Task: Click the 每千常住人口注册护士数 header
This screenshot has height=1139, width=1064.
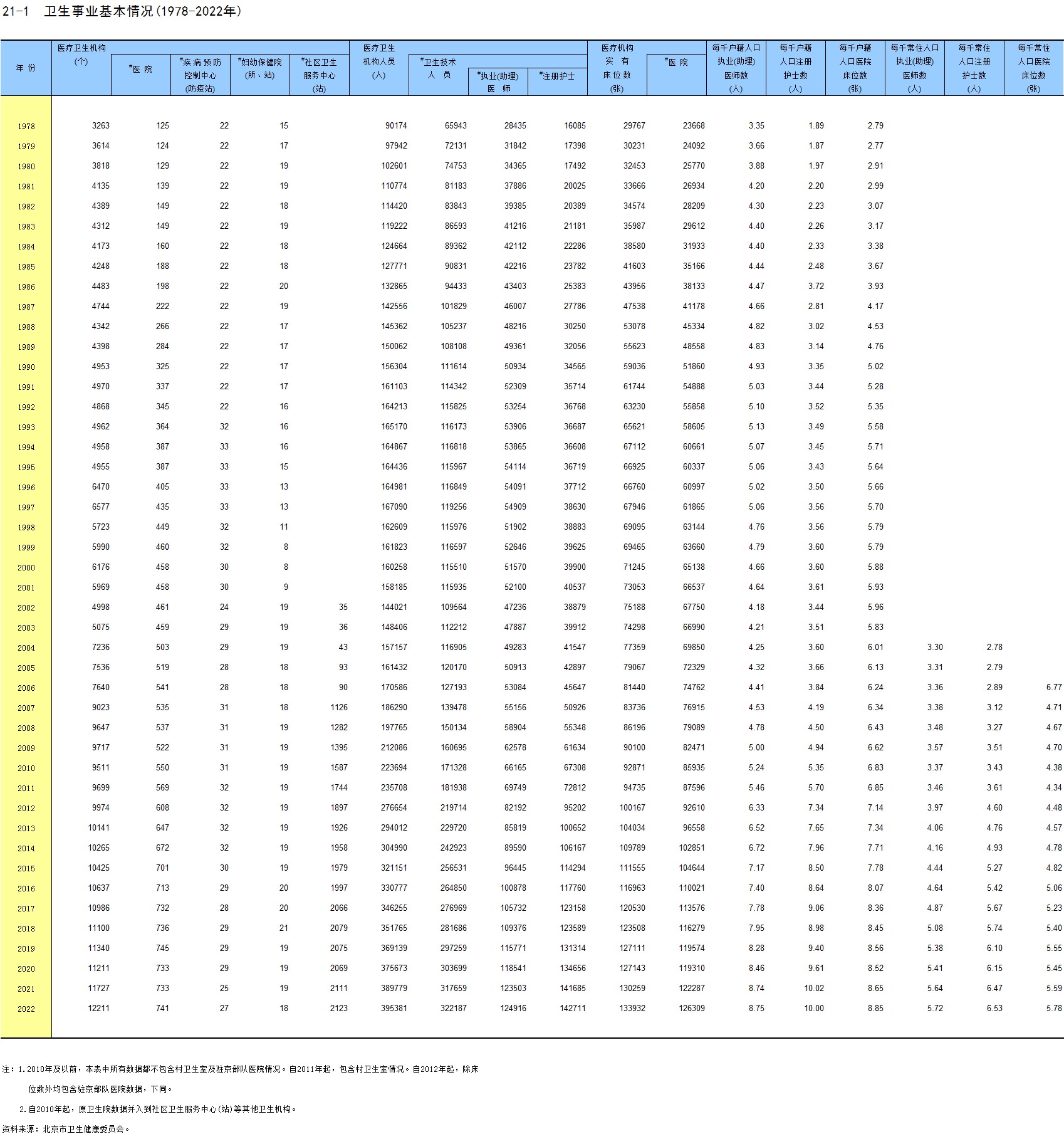Action: [974, 68]
